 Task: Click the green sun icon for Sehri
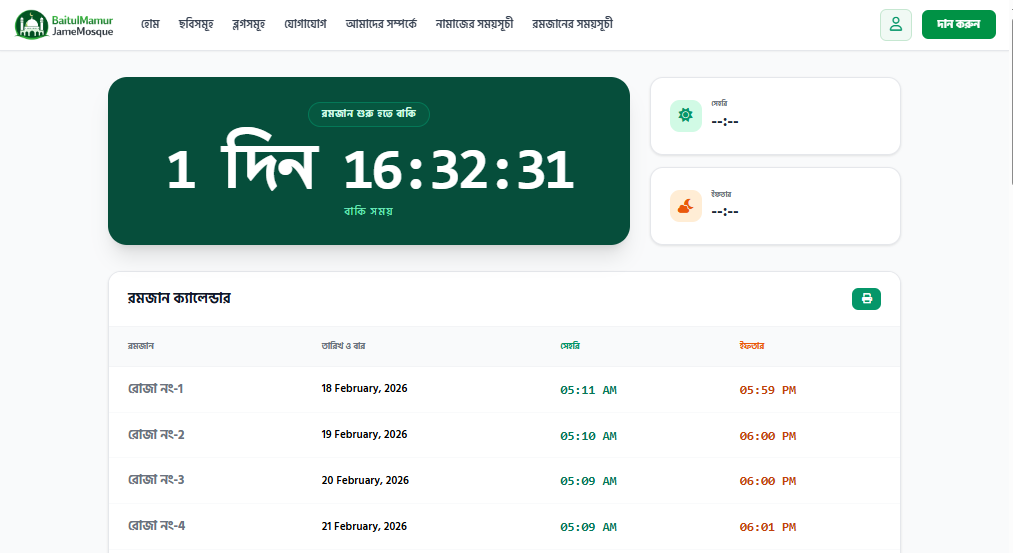[685, 116]
